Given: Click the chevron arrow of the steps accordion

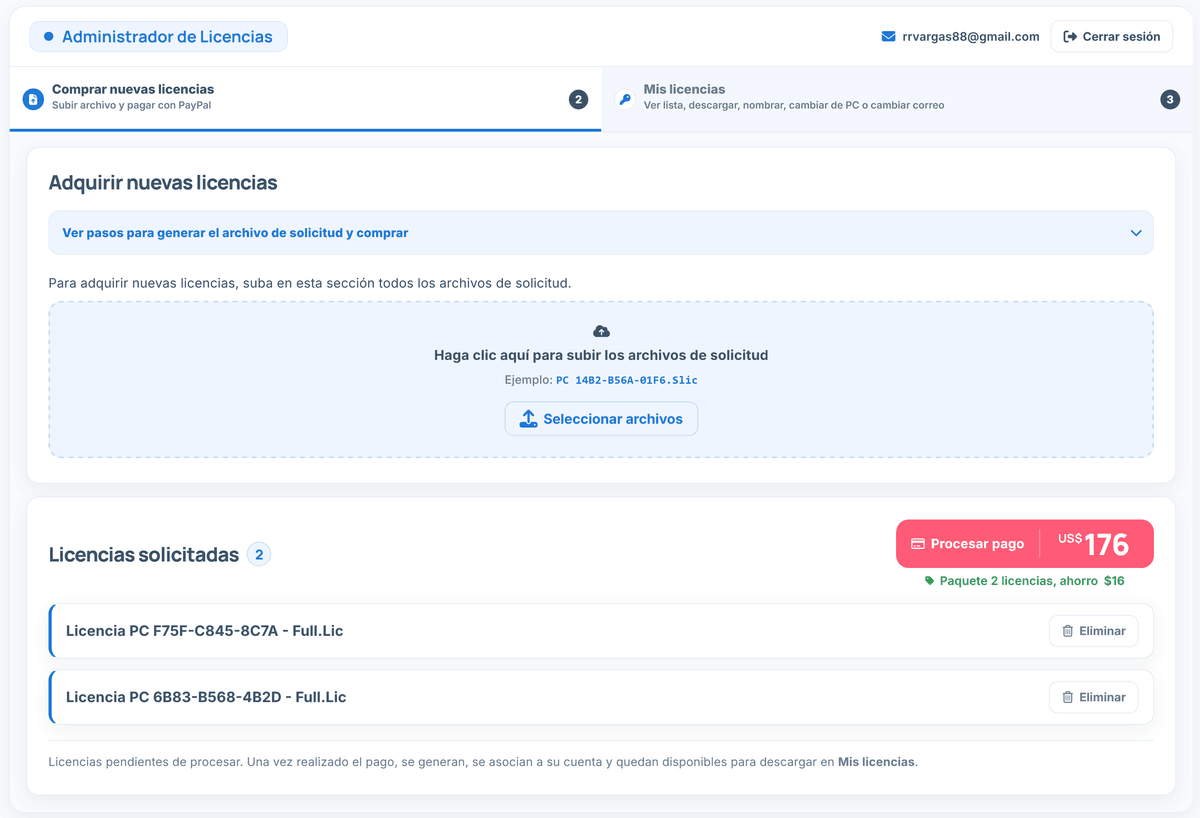Looking at the screenshot, I should click(1136, 233).
